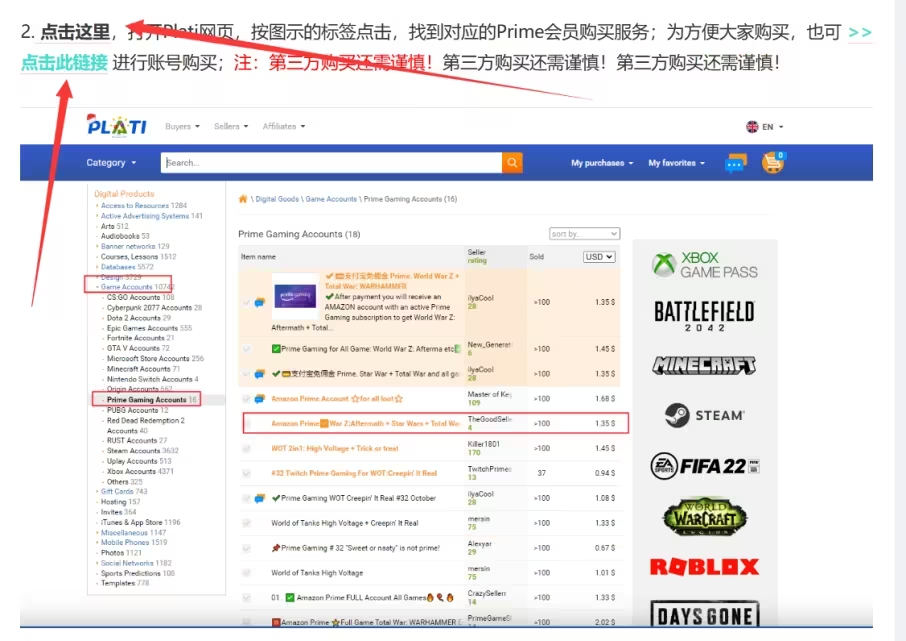The height and width of the screenshot is (641, 906).
Task: Click the 0.94 $ price
Action: [x=605, y=473]
